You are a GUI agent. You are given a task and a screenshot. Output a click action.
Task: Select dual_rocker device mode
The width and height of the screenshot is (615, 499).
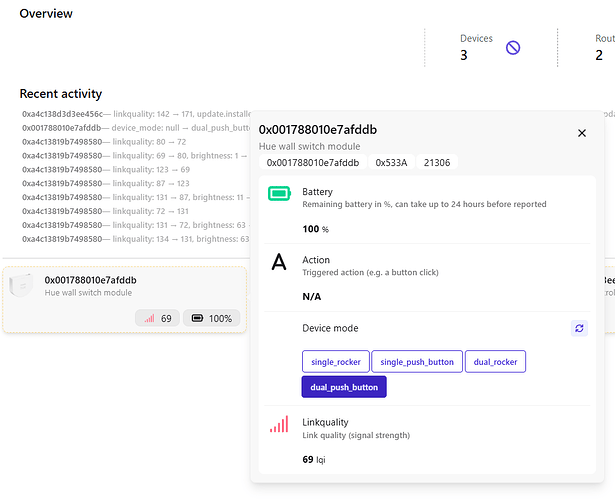click(496, 361)
